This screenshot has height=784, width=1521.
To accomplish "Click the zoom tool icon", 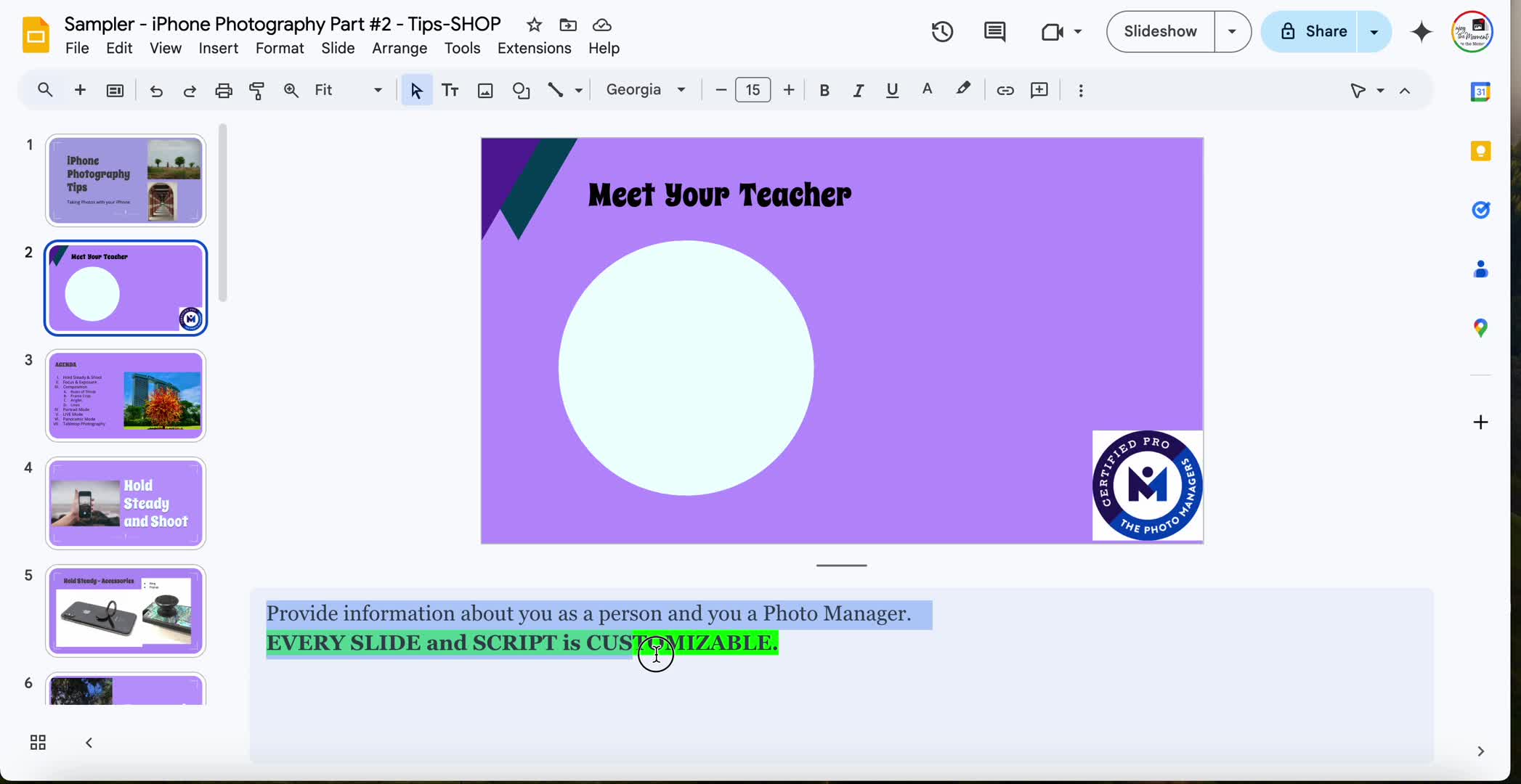I will pos(291,90).
